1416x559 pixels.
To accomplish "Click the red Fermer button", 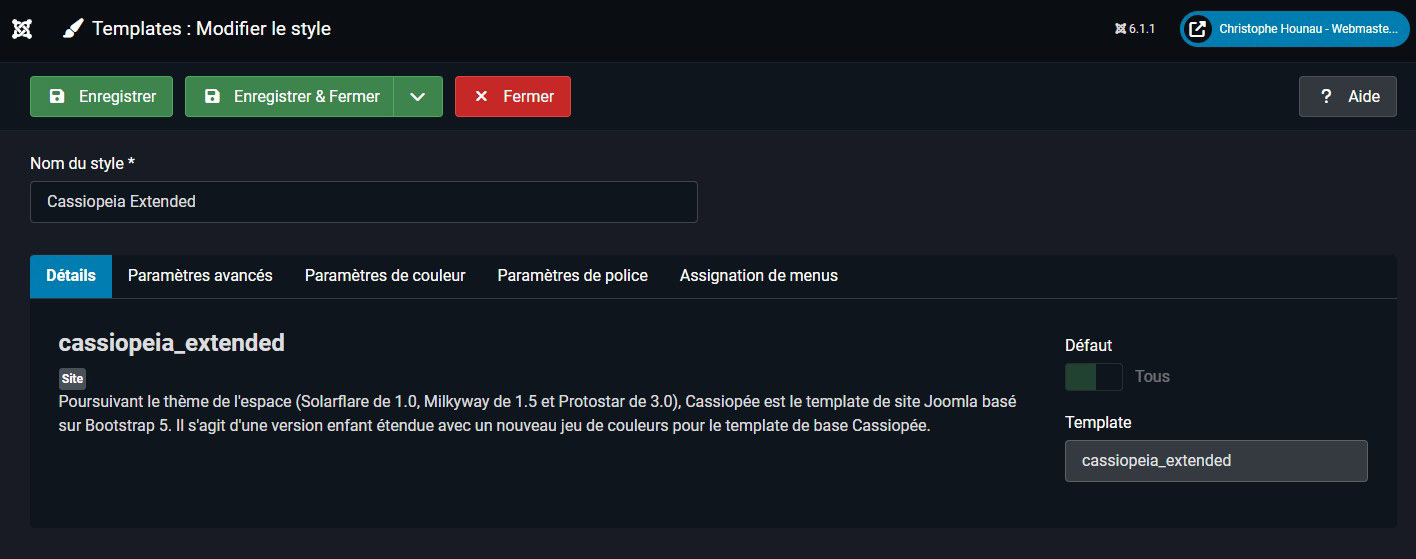I will tap(513, 97).
